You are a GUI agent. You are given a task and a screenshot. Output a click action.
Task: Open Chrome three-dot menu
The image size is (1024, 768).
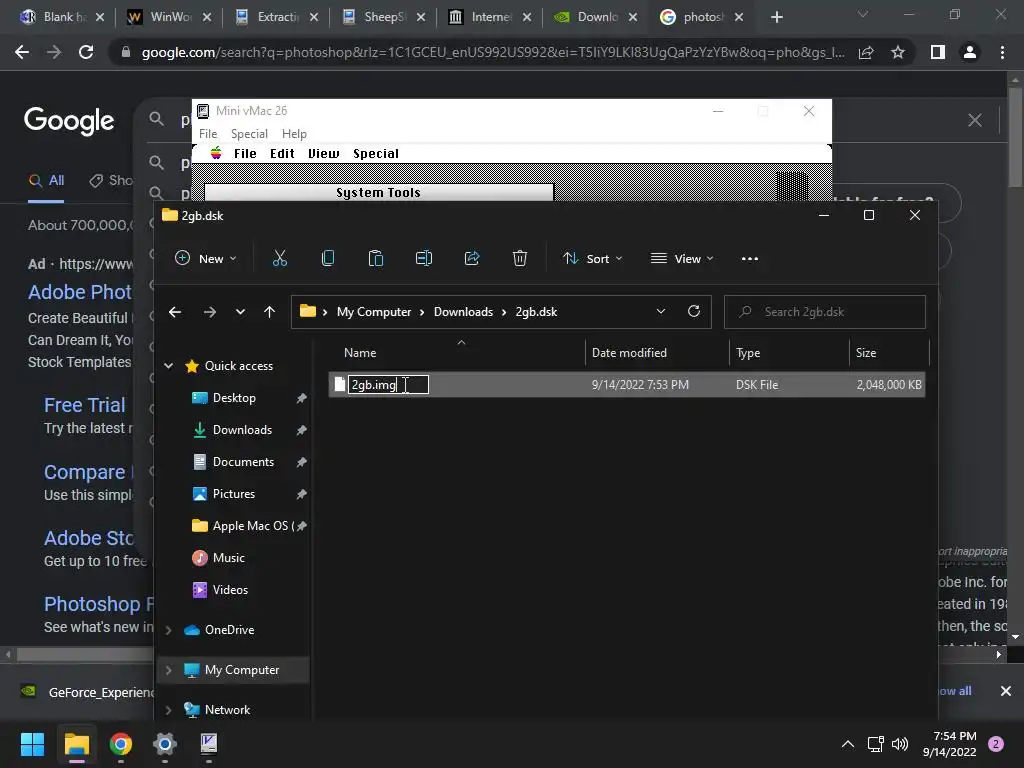1002,52
